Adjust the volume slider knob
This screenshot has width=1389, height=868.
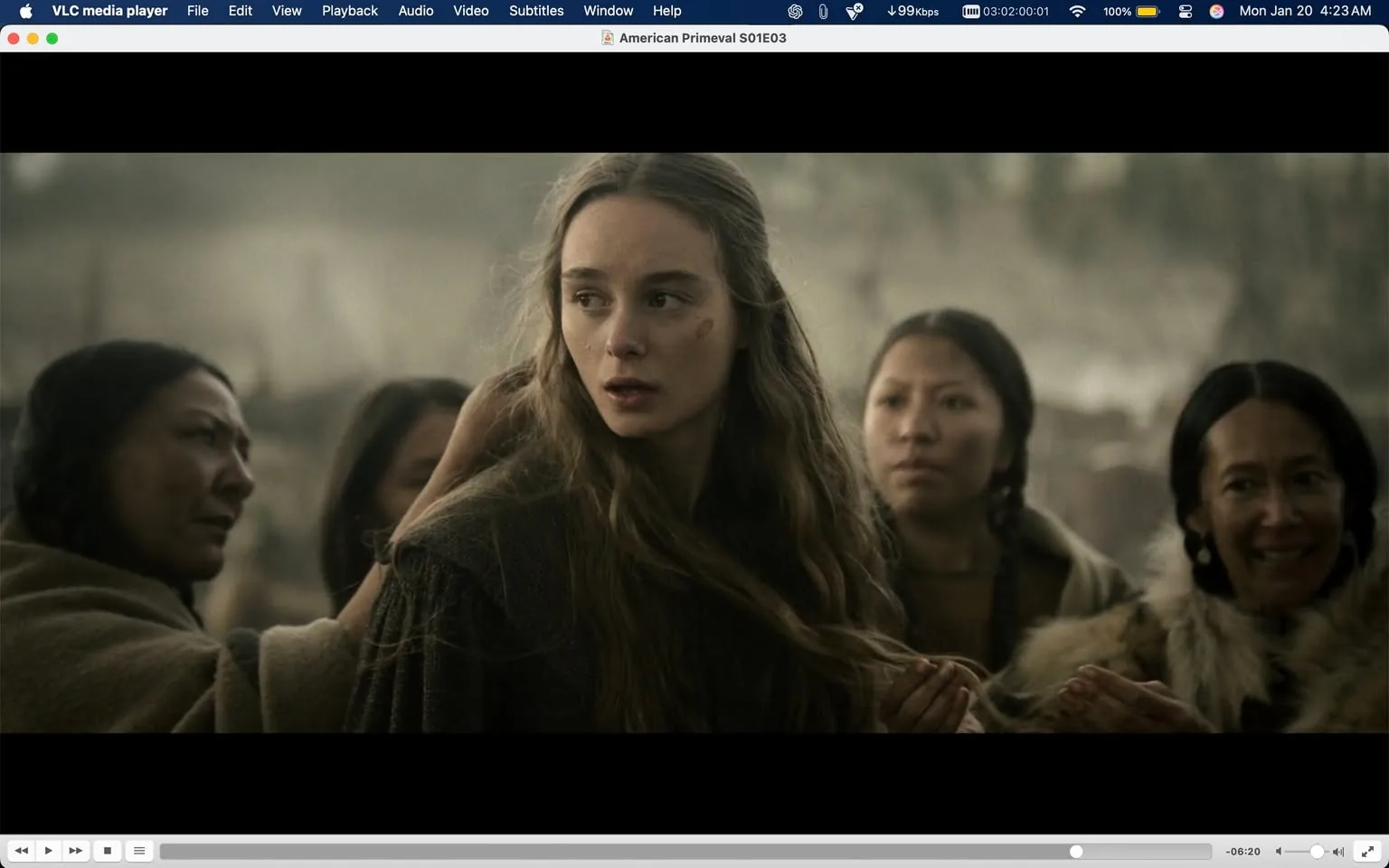coord(1318,851)
